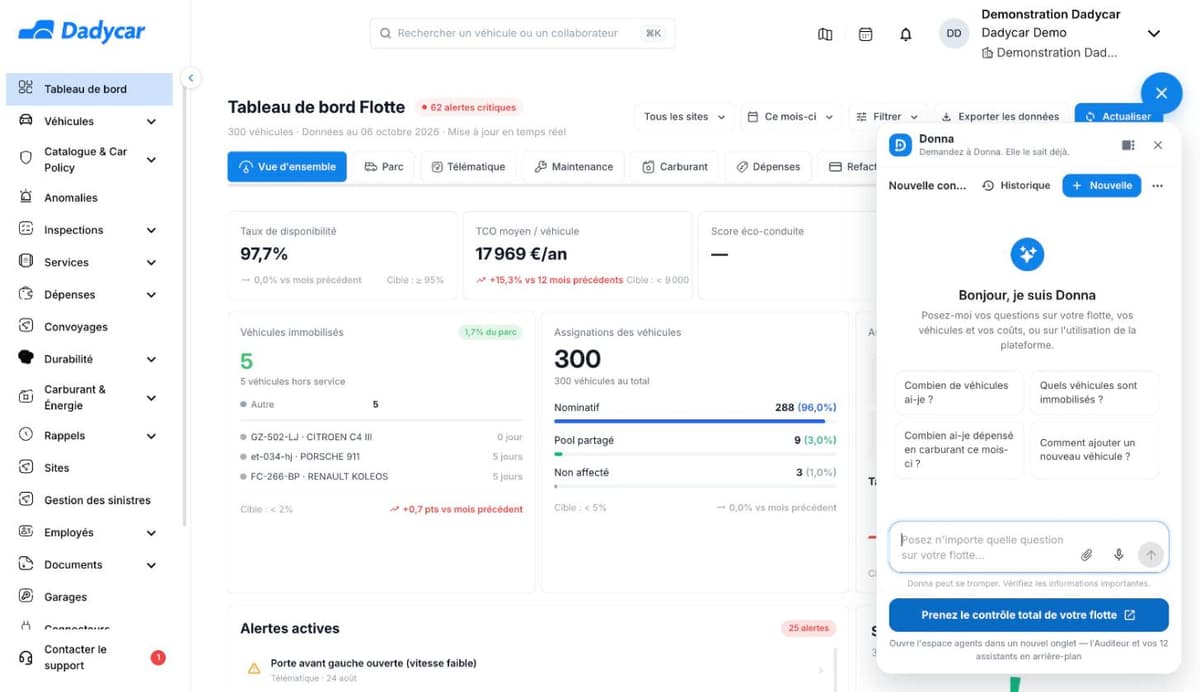Choose suggestion 'Comment ajouter un nouveau véhicule ?'
This screenshot has height=692, width=1200.
click(1094, 450)
